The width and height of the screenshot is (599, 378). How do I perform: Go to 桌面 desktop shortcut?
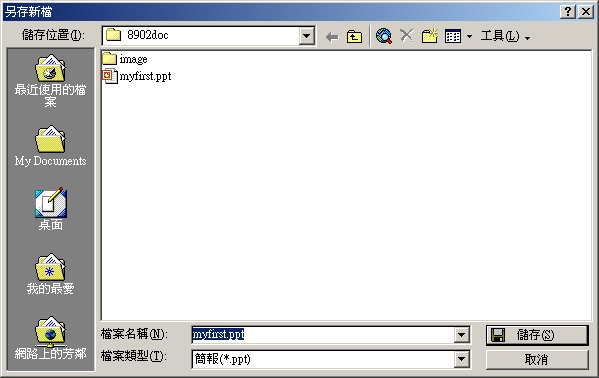[50, 209]
